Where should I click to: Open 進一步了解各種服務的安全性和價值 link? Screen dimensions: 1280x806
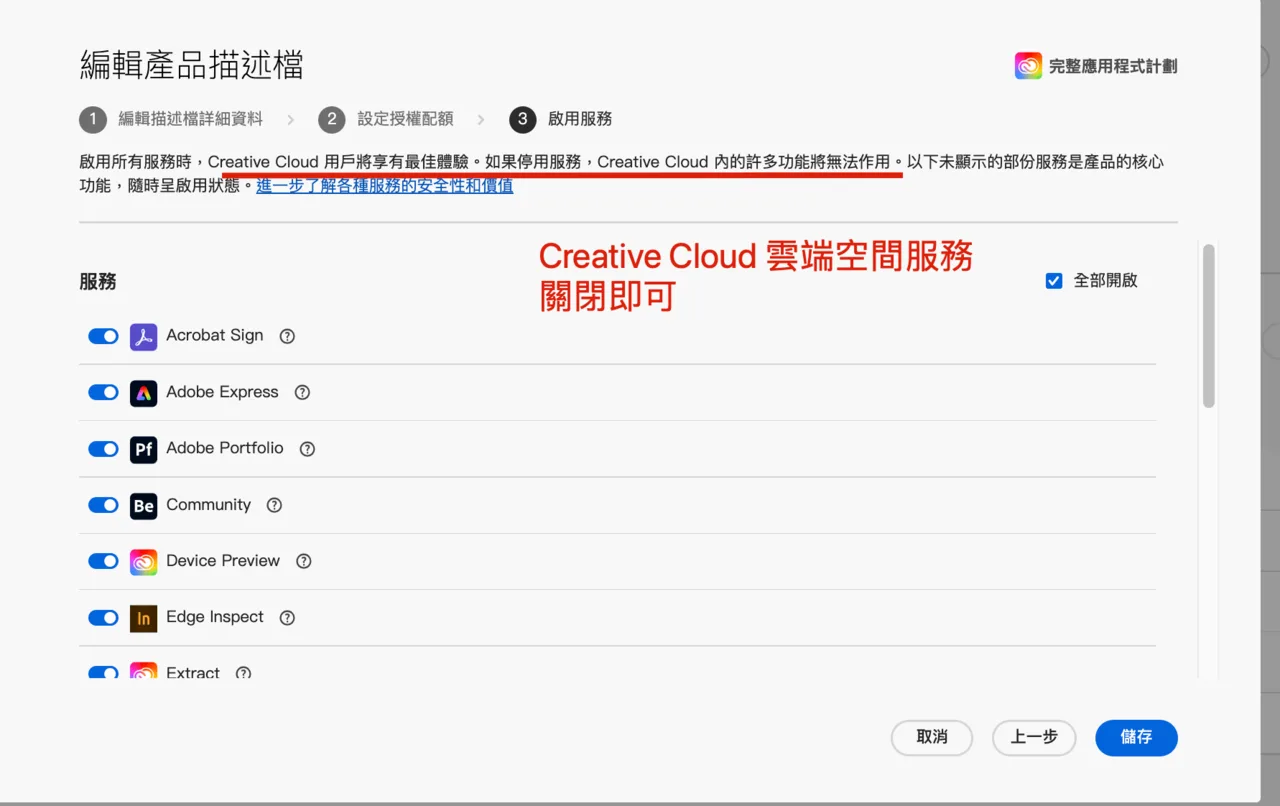[x=385, y=186]
